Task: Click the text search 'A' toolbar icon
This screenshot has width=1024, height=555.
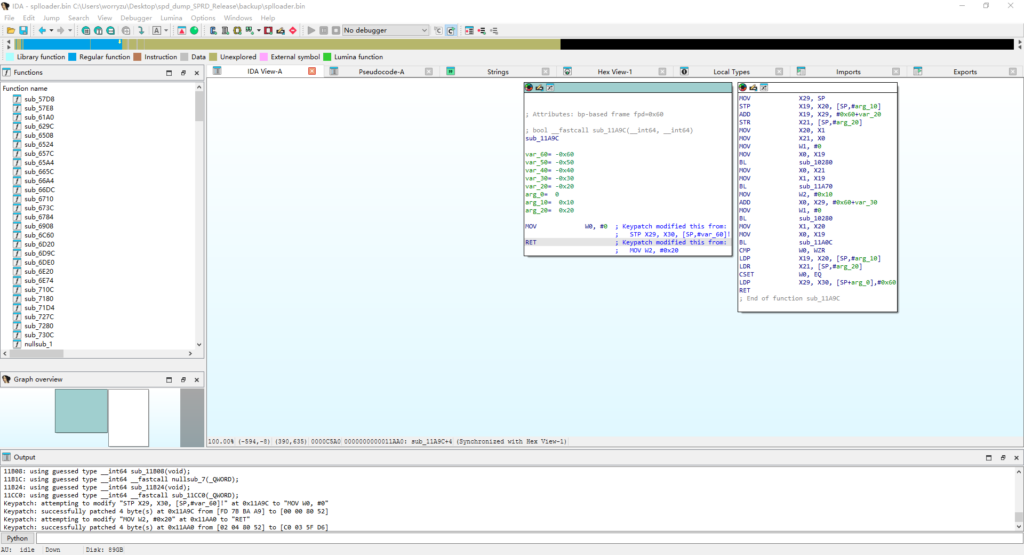Action: (x=157, y=31)
